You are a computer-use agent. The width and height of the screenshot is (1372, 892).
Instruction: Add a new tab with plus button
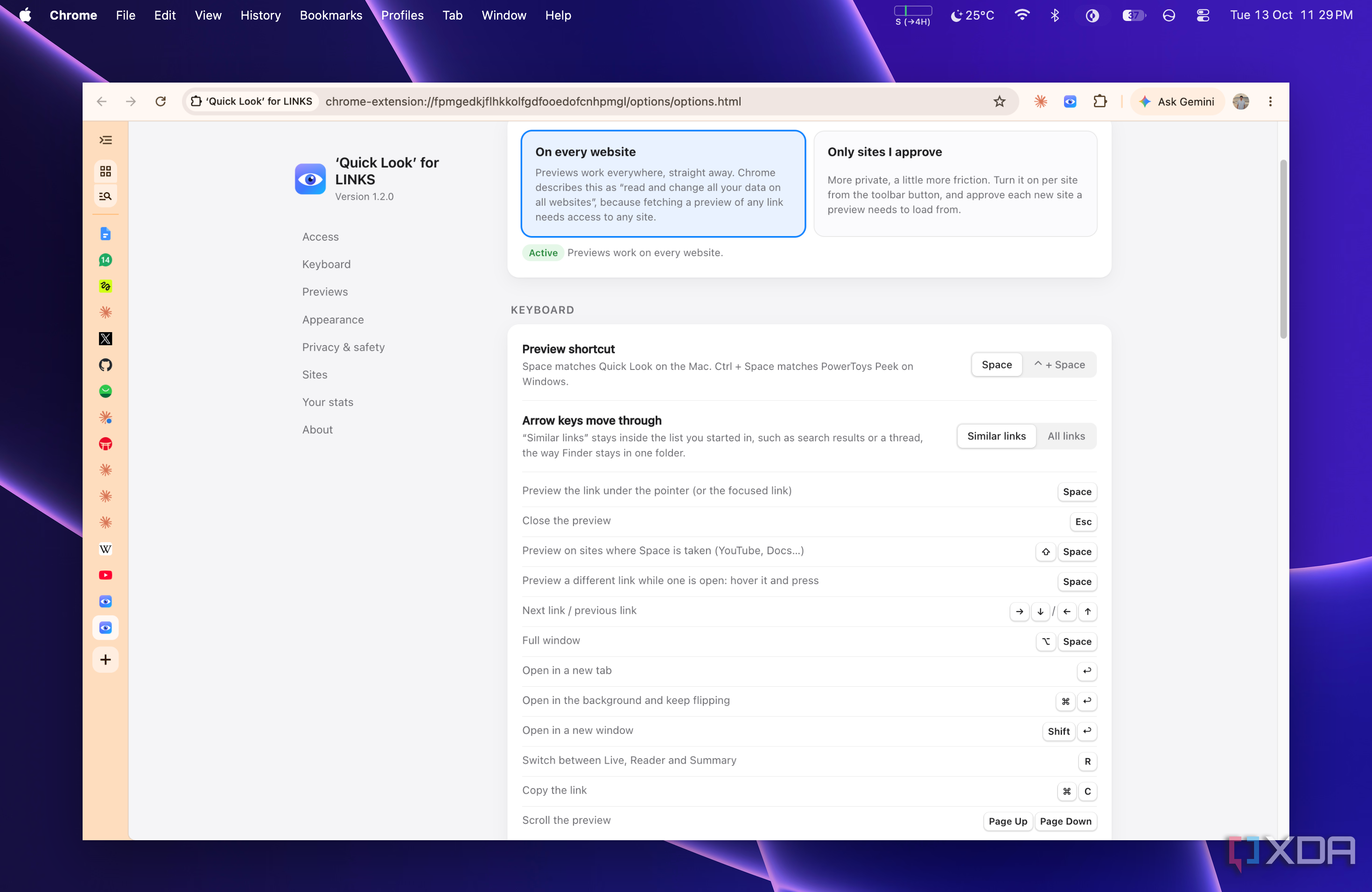(x=105, y=660)
